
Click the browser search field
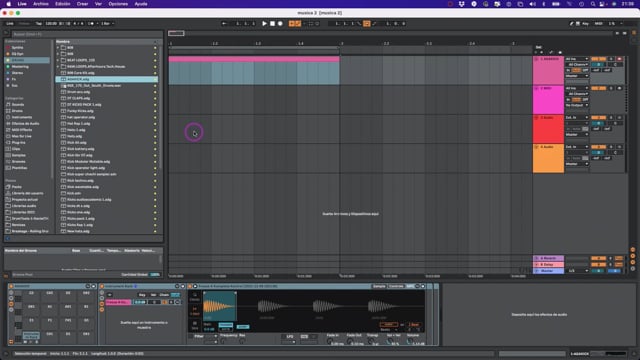87,34
